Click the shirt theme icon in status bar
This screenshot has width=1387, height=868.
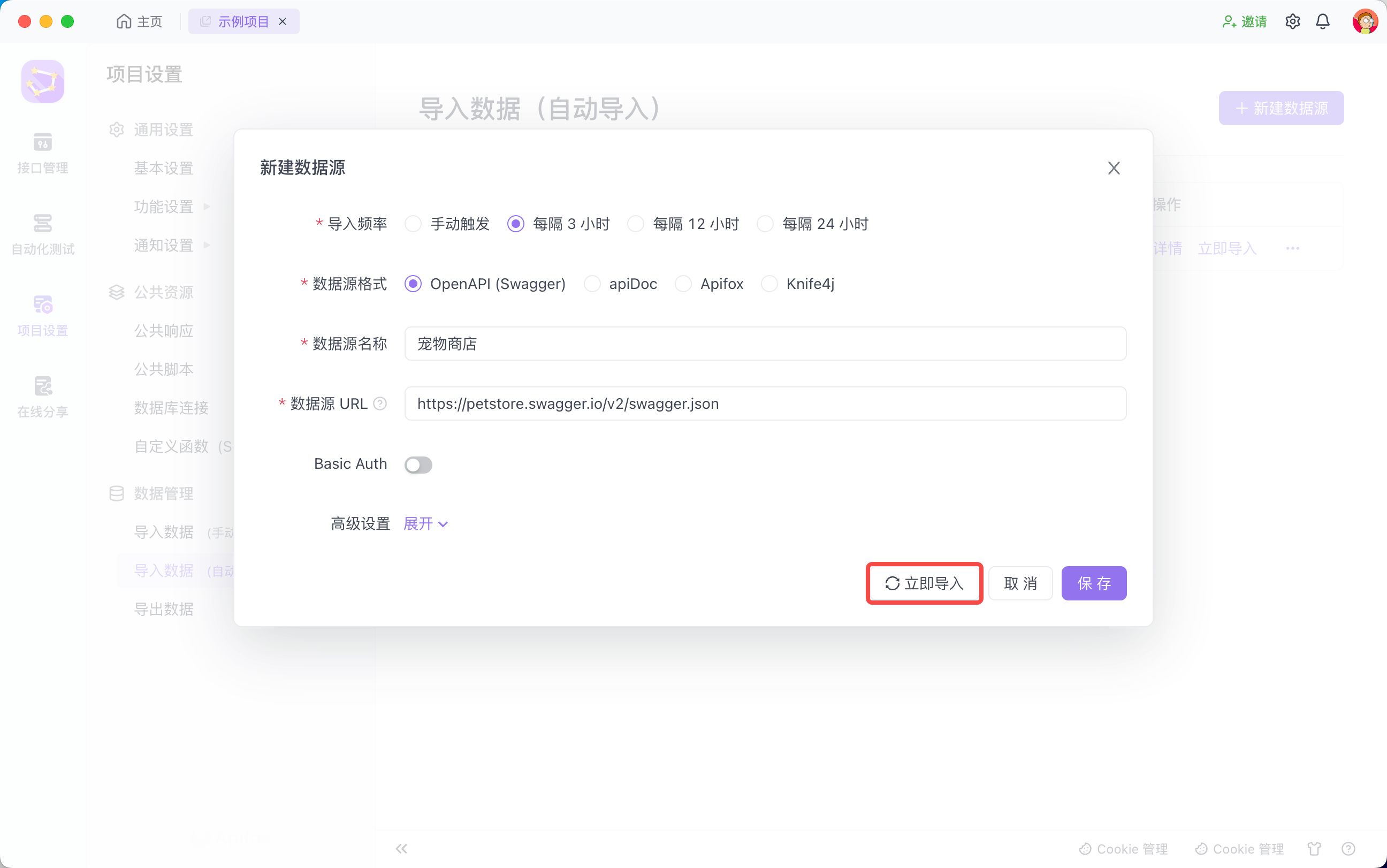1314,849
